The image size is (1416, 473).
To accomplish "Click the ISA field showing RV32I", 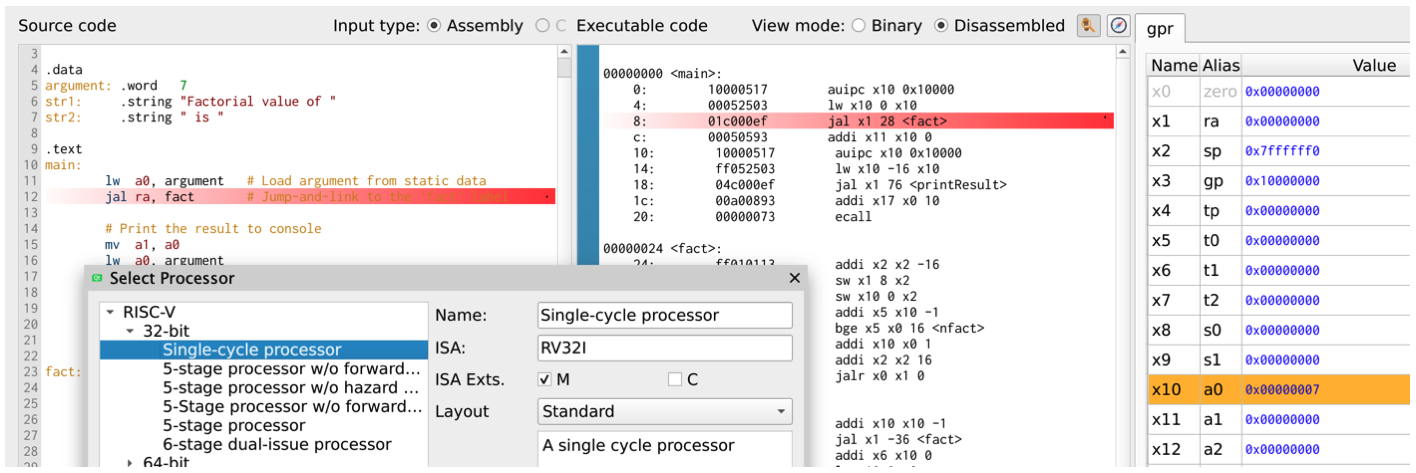I will 664,348.
